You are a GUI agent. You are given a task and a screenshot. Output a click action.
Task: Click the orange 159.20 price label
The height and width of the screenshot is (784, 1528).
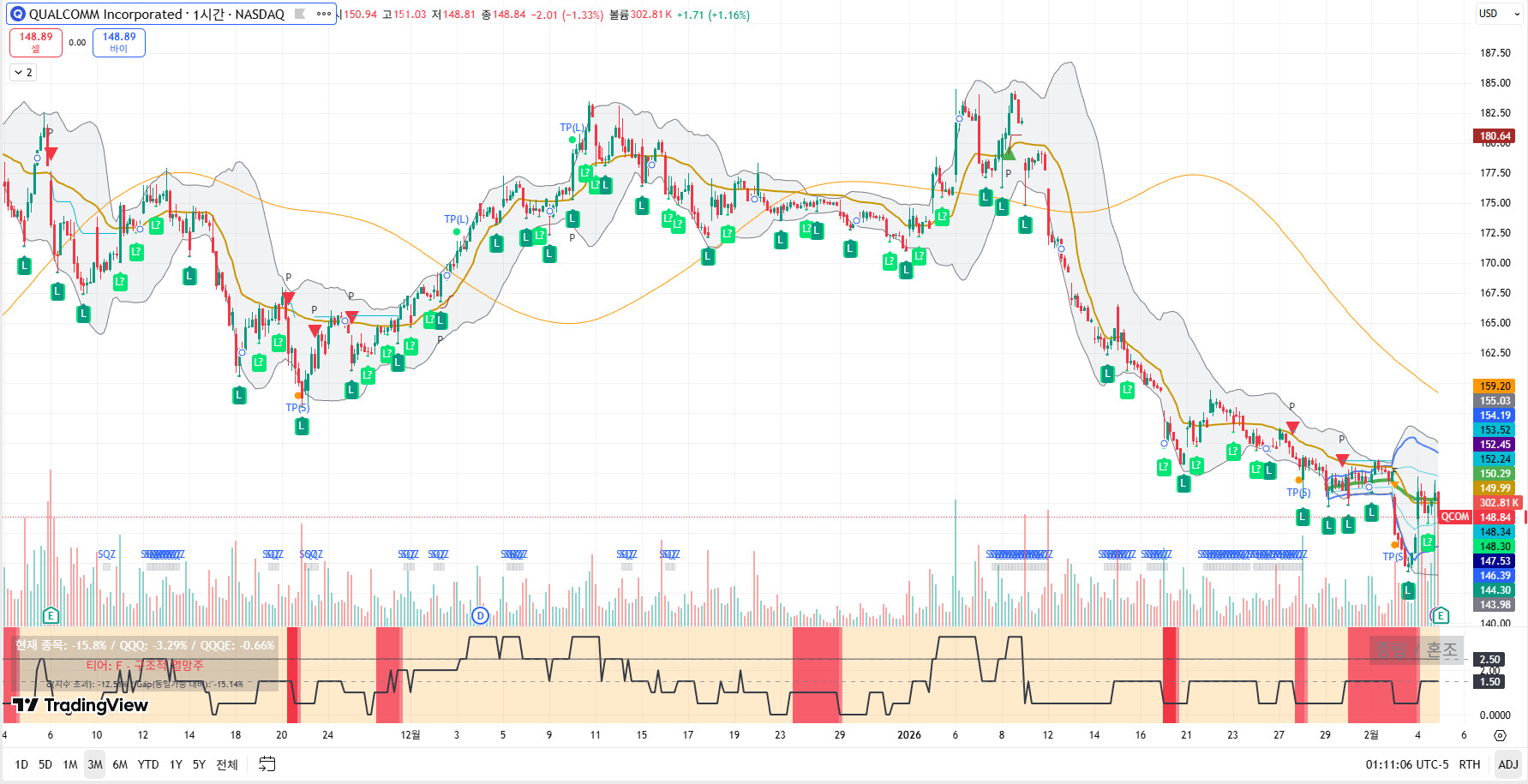(1495, 386)
